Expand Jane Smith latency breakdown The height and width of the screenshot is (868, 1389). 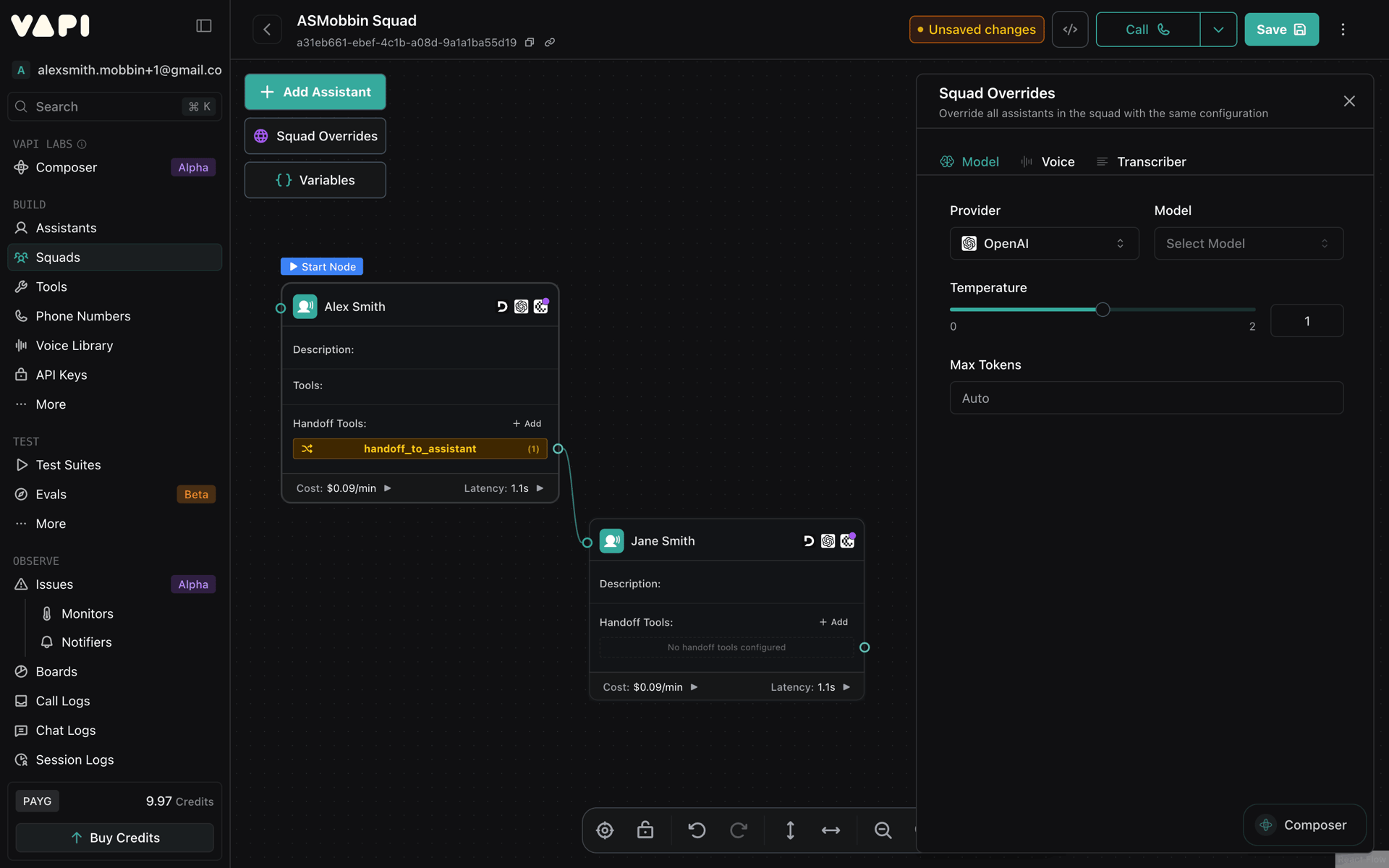[846, 687]
